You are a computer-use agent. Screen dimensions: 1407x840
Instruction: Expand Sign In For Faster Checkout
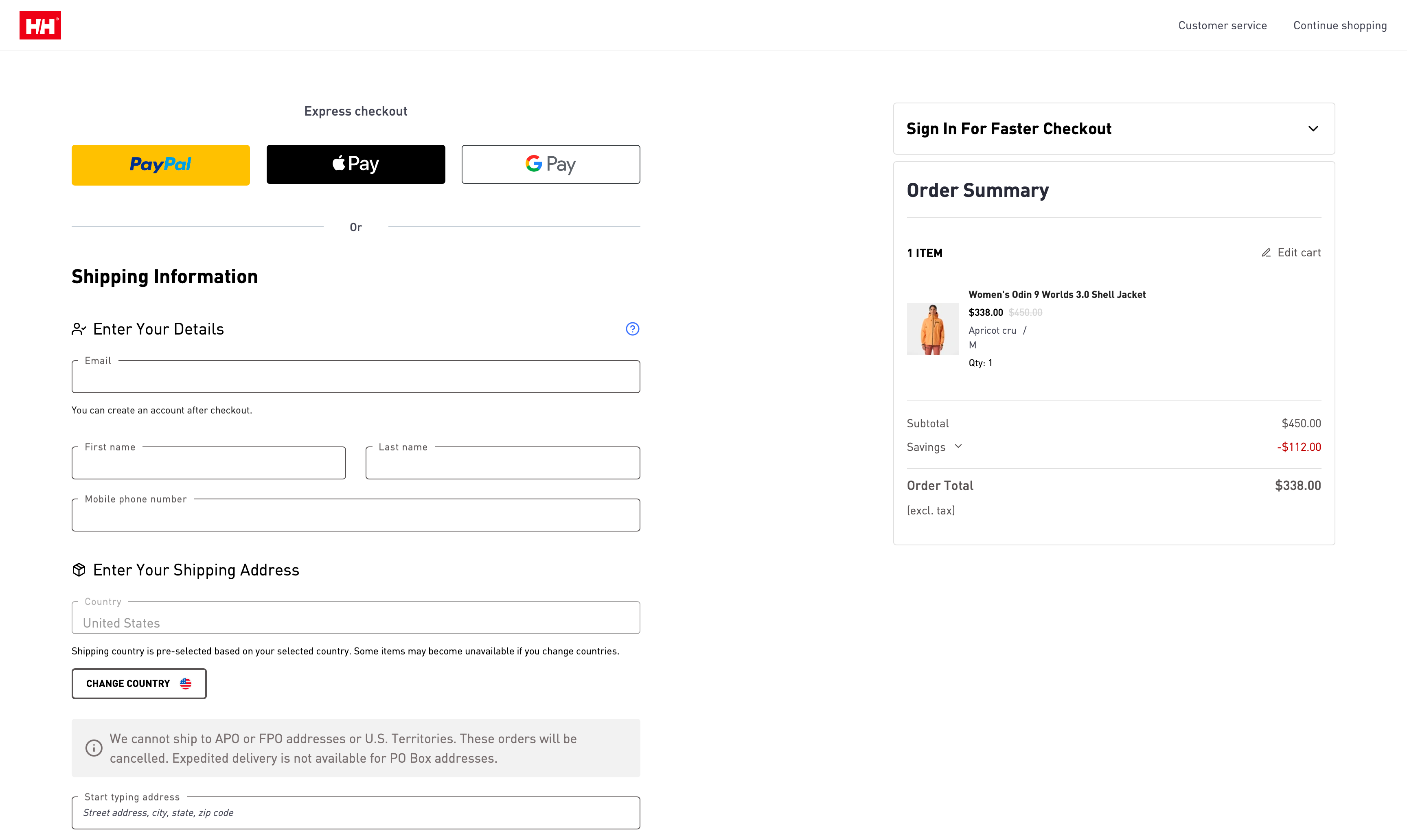pos(1313,129)
